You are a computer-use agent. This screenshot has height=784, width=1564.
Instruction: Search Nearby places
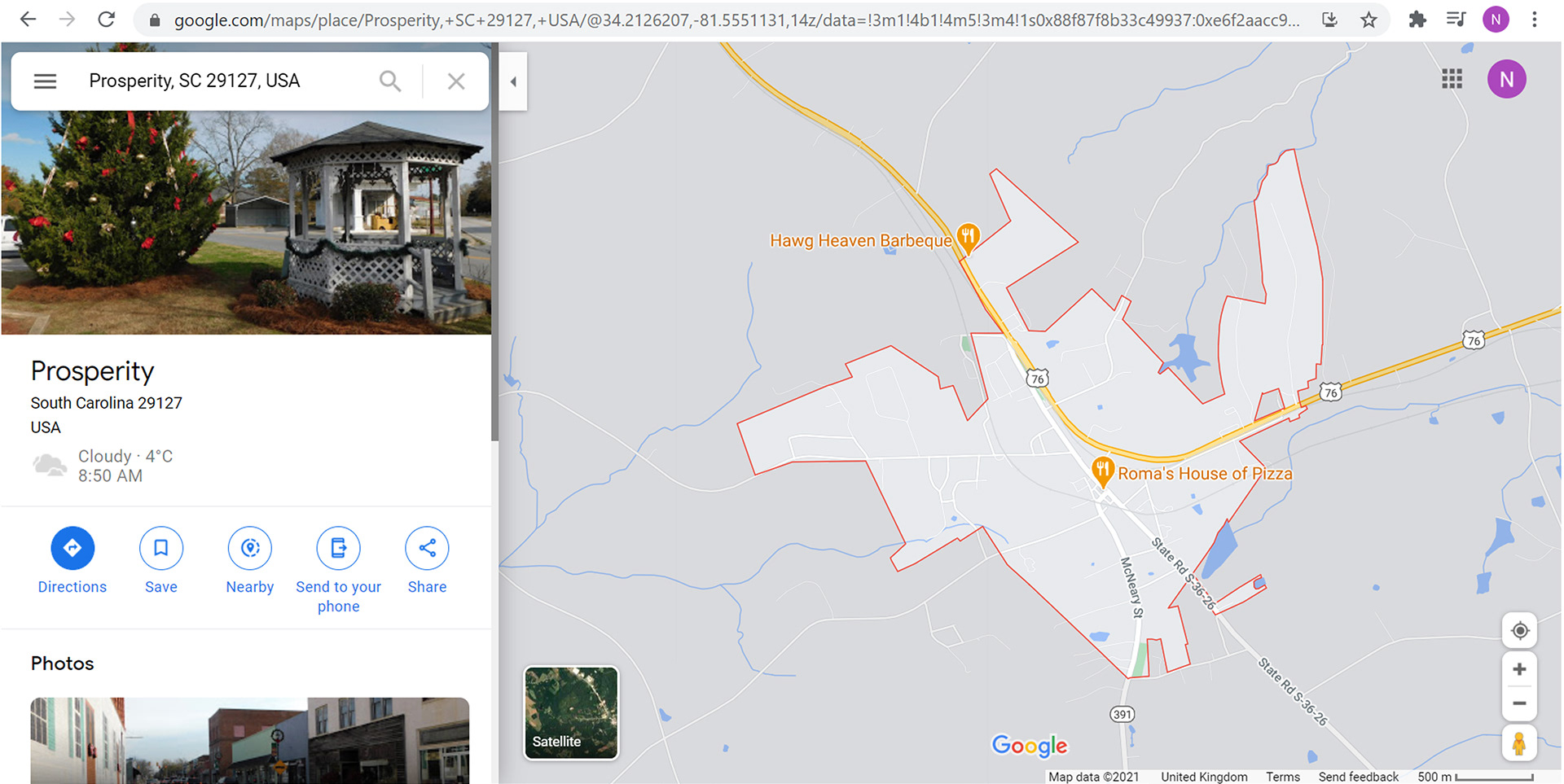250,548
